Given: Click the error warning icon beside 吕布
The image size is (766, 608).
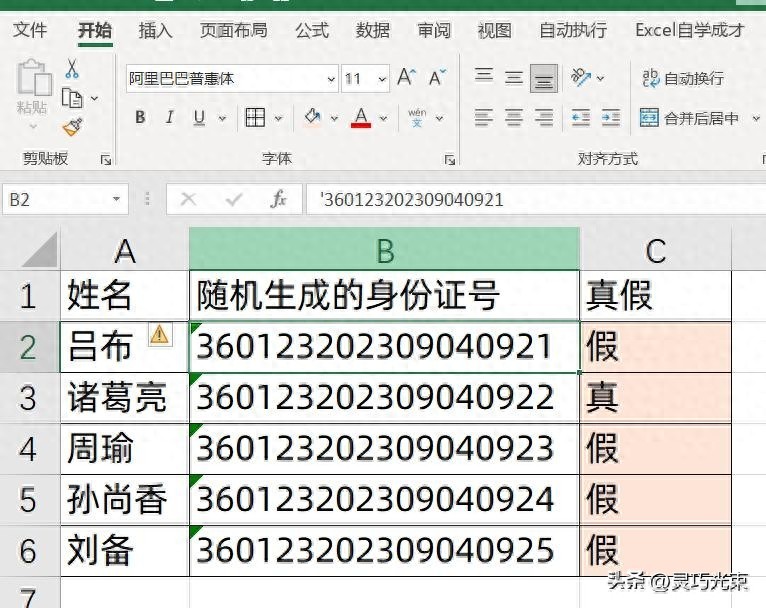Looking at the screenshot, I should pos(159,334).
